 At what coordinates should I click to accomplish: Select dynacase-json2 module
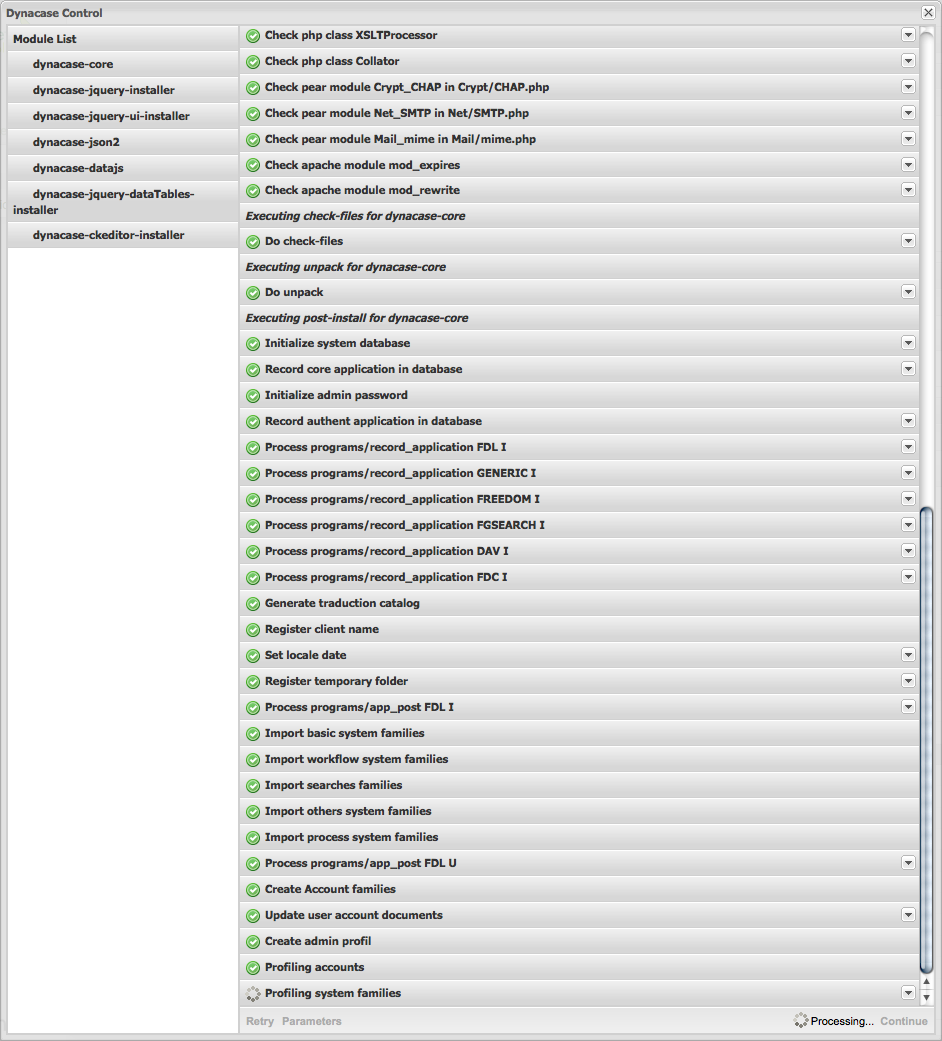tap(123, 141)
